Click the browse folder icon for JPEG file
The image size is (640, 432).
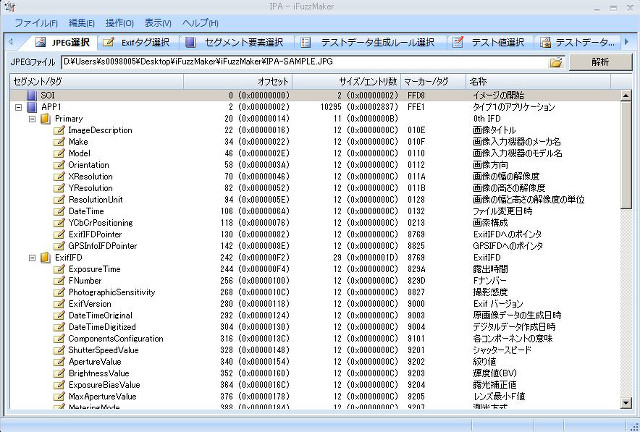[556, 62]
